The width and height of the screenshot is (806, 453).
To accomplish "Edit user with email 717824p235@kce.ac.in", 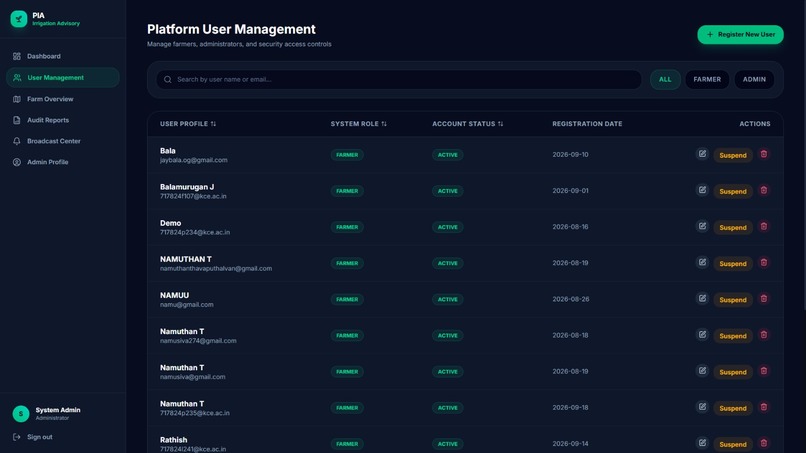I will 702,407.
